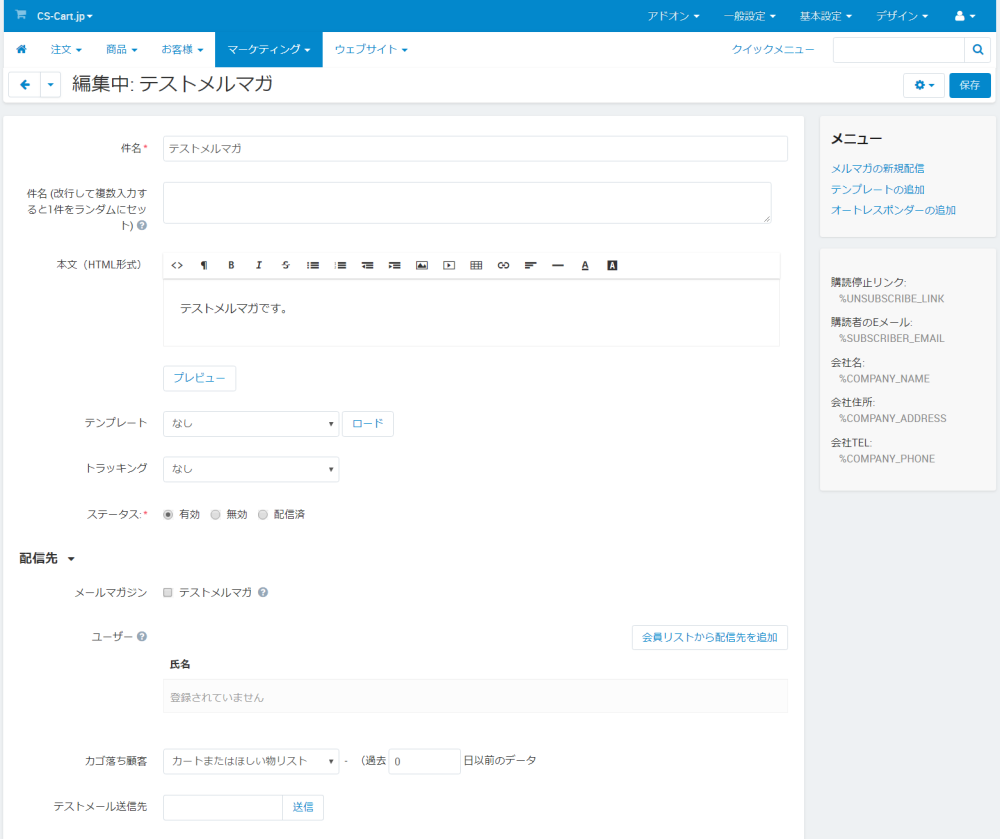Screen dimensions: 1000x839
Task: Focus the top search box
Action: pos(899,50)
